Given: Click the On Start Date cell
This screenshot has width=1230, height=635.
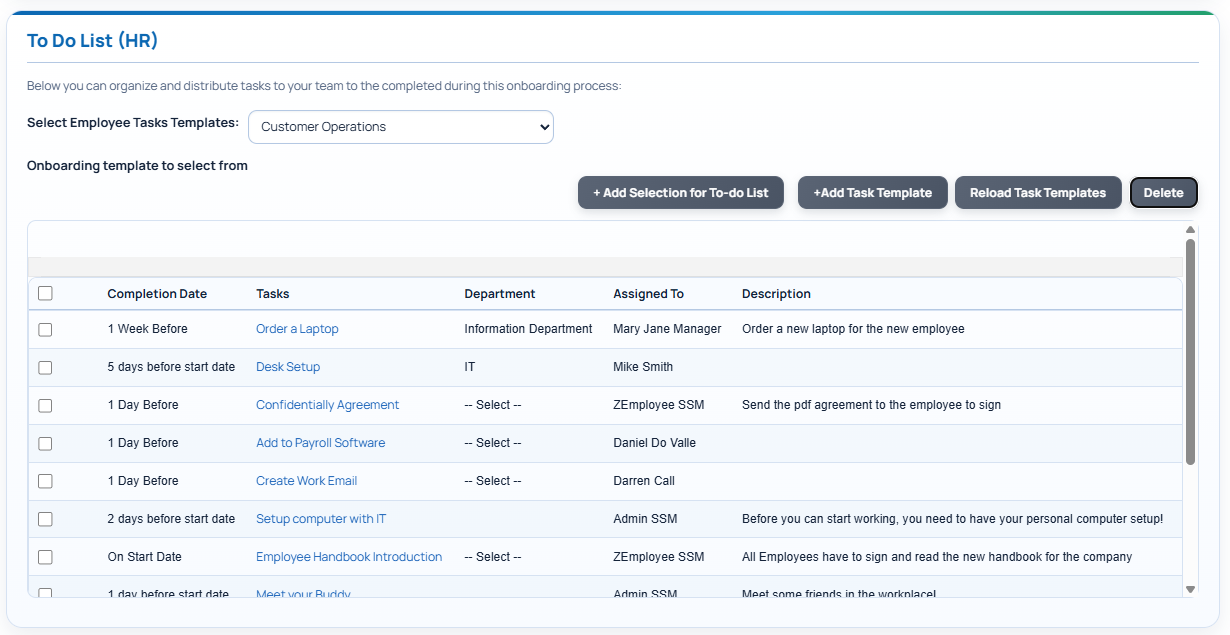Looking at the screenshot, I should pyautogui.click(x=145, y=557).
